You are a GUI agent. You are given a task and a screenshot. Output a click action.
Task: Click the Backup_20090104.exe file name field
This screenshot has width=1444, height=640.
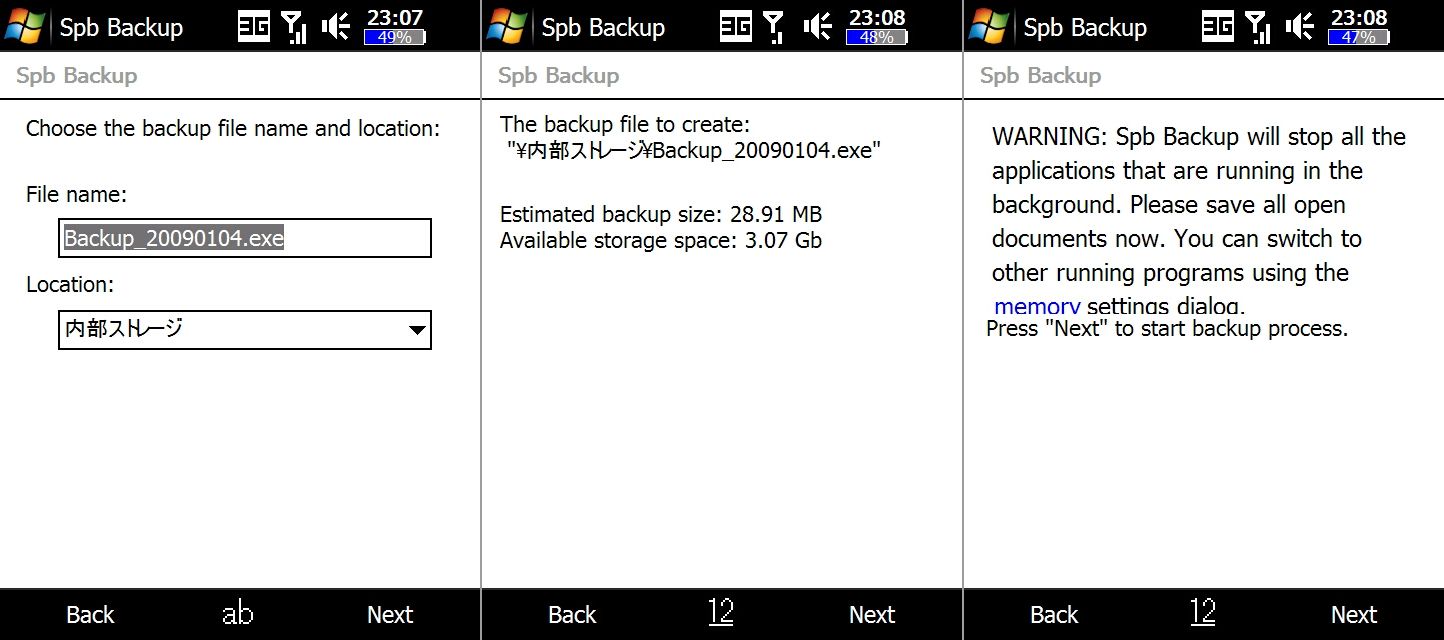point(244,239)
